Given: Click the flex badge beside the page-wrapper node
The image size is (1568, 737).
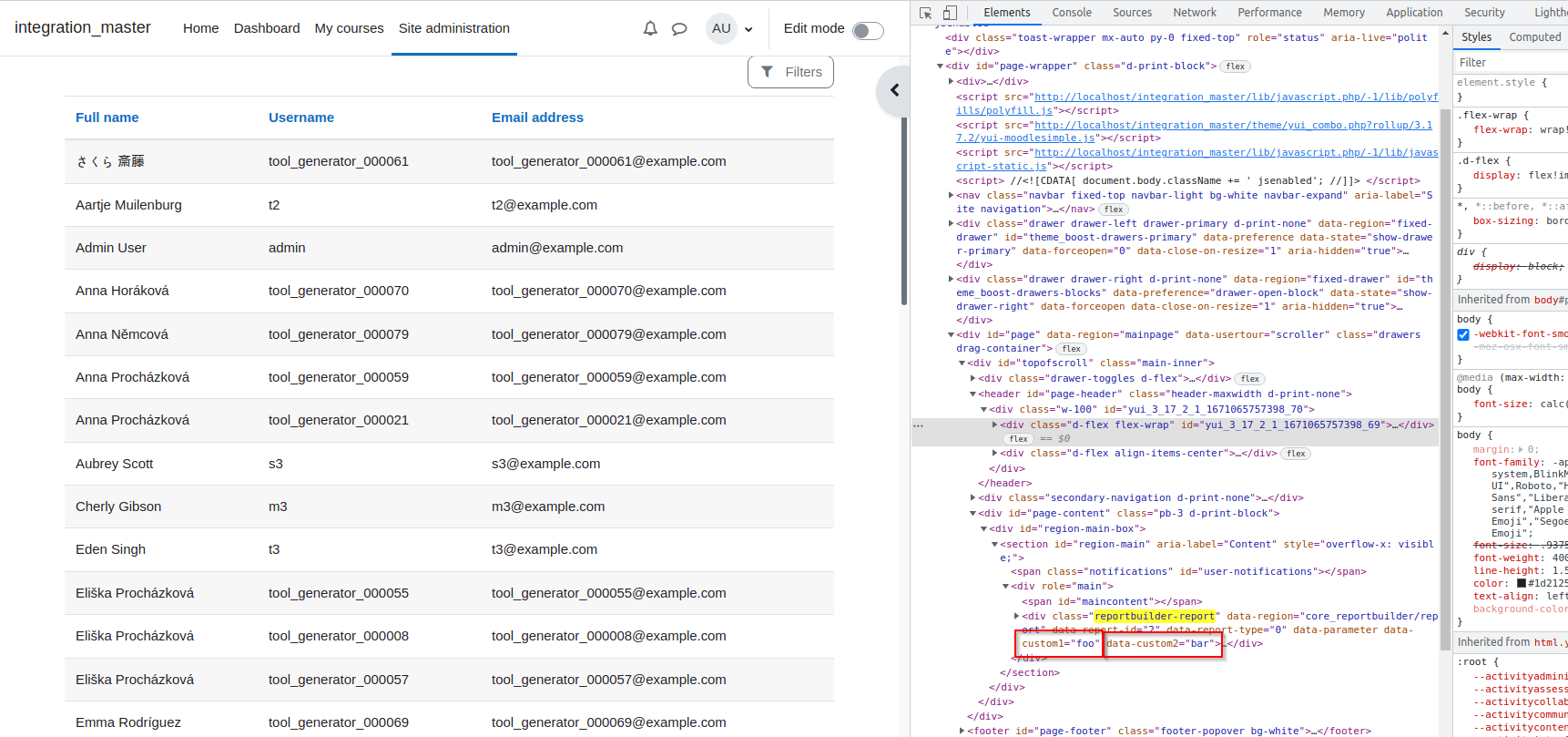Looking at the screenshot, I should pyautogui.click(x=1236, y=67).
